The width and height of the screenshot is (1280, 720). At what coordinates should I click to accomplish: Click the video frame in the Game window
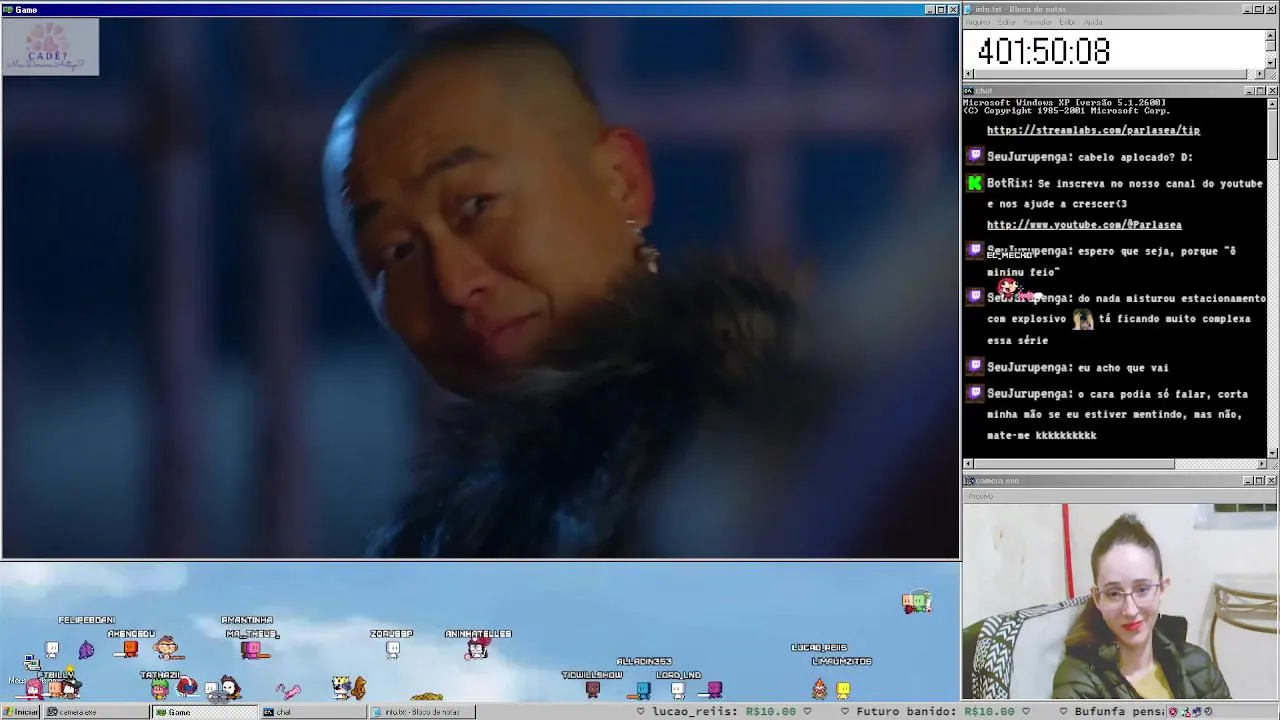pos(480,288)
